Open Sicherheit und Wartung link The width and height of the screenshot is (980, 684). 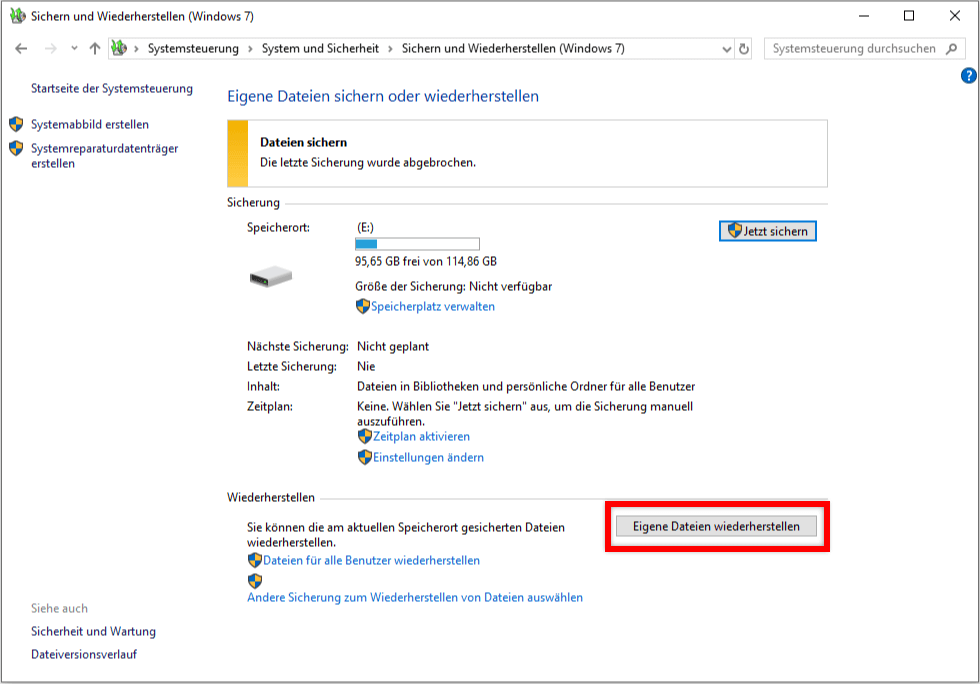pyautogui.click(x=93, y=631)
